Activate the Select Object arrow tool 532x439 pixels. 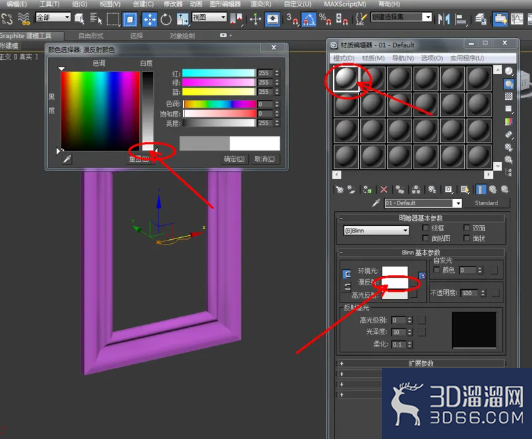coord(79,19)
